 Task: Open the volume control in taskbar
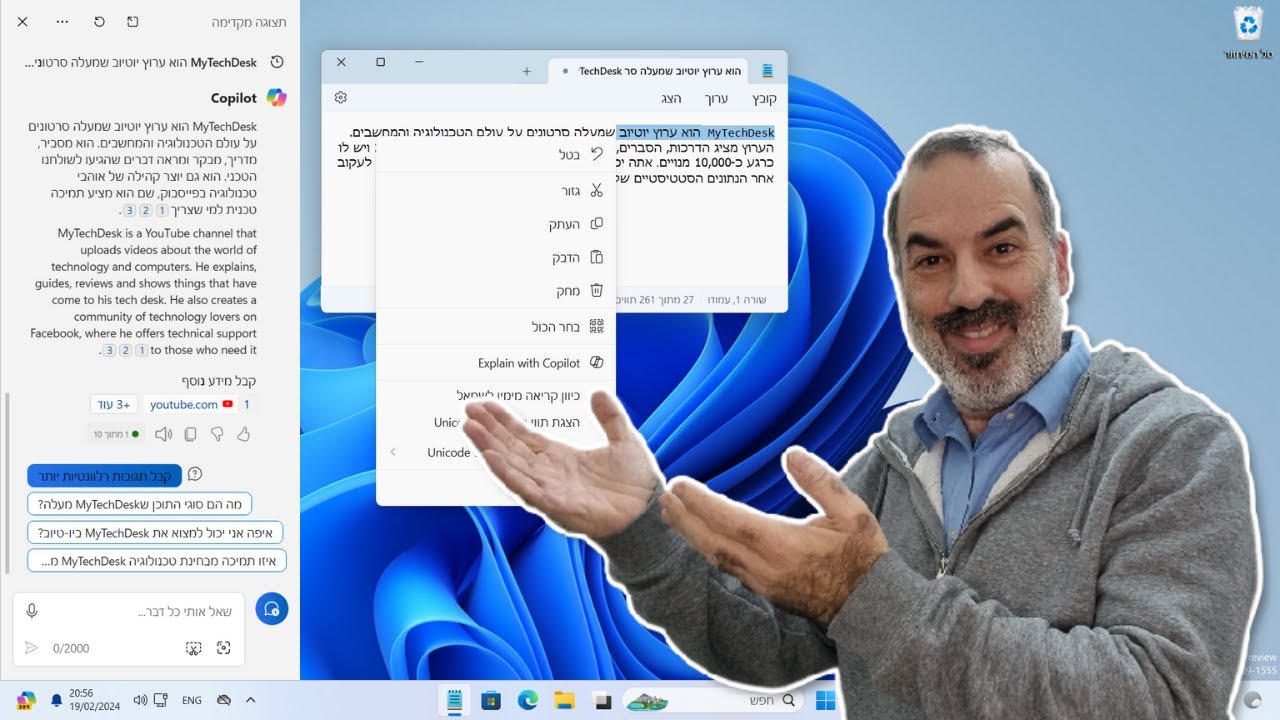[140, 700]
